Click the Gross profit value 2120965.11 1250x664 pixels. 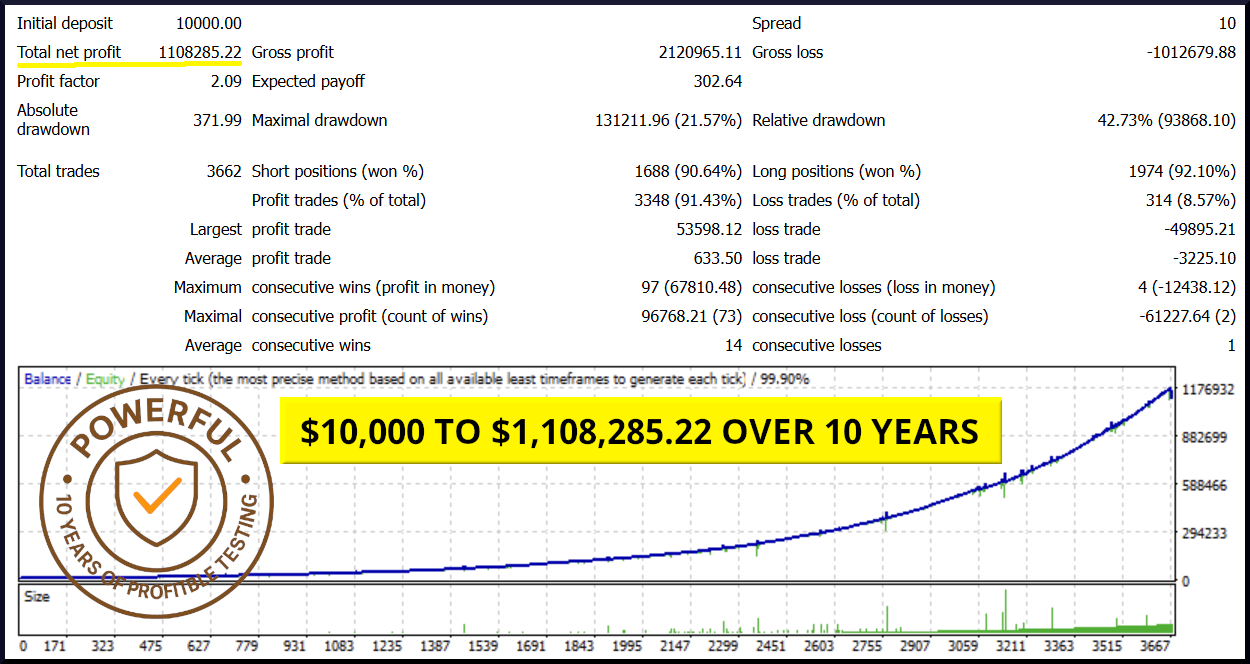(700, 52)
